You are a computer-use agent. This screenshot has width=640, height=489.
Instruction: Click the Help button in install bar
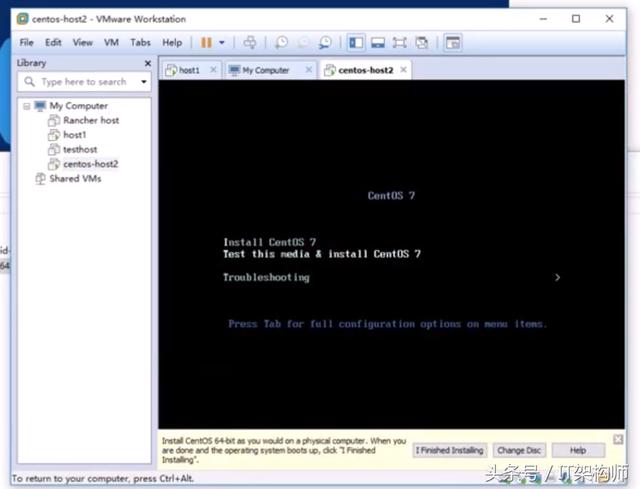[578, 450]
